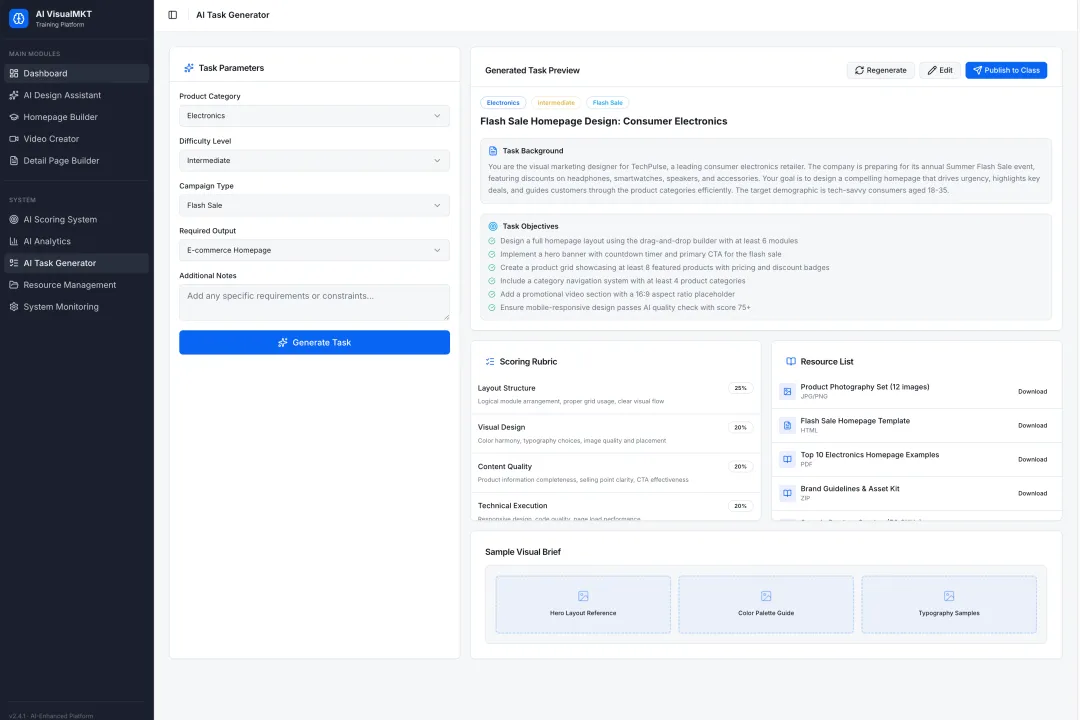This screenshot has height=720, width=1080.
Task: Download the Flash Sale Homepage Template
Action: tap(1032, 425)
